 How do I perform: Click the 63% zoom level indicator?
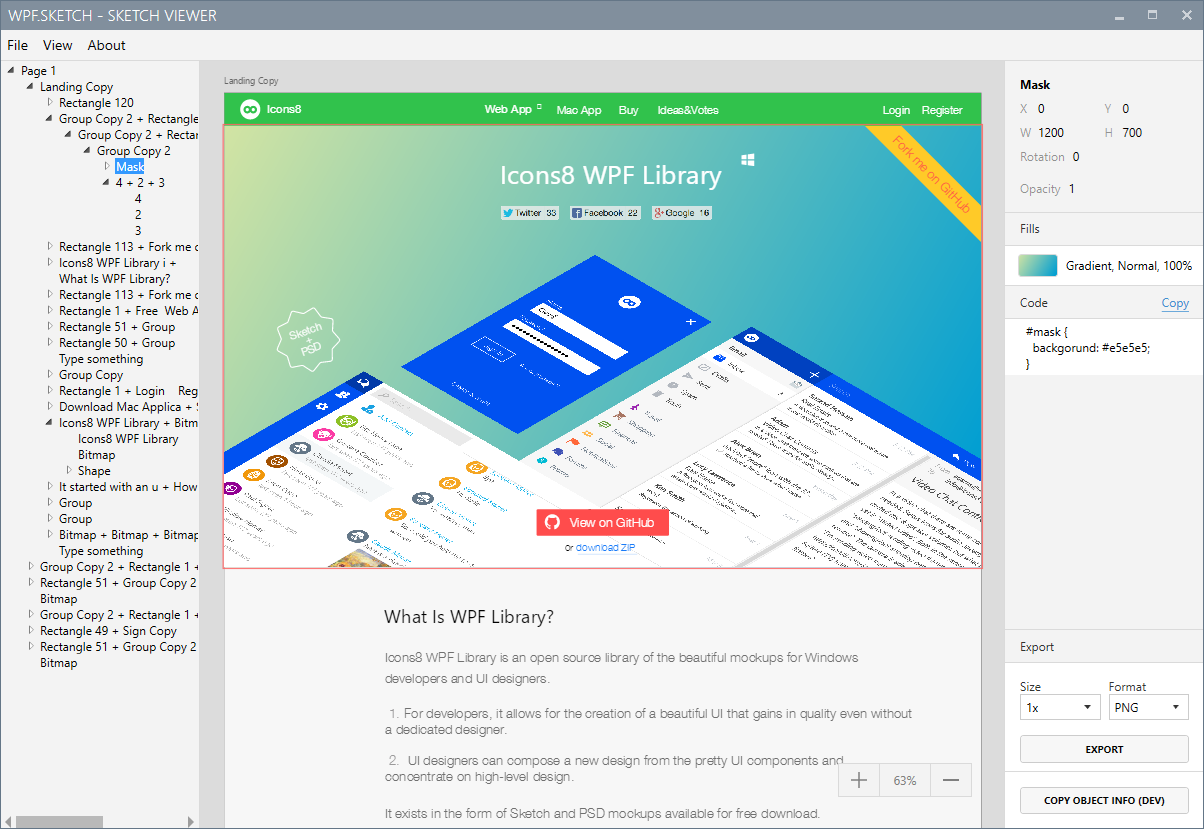pos(905,780)
